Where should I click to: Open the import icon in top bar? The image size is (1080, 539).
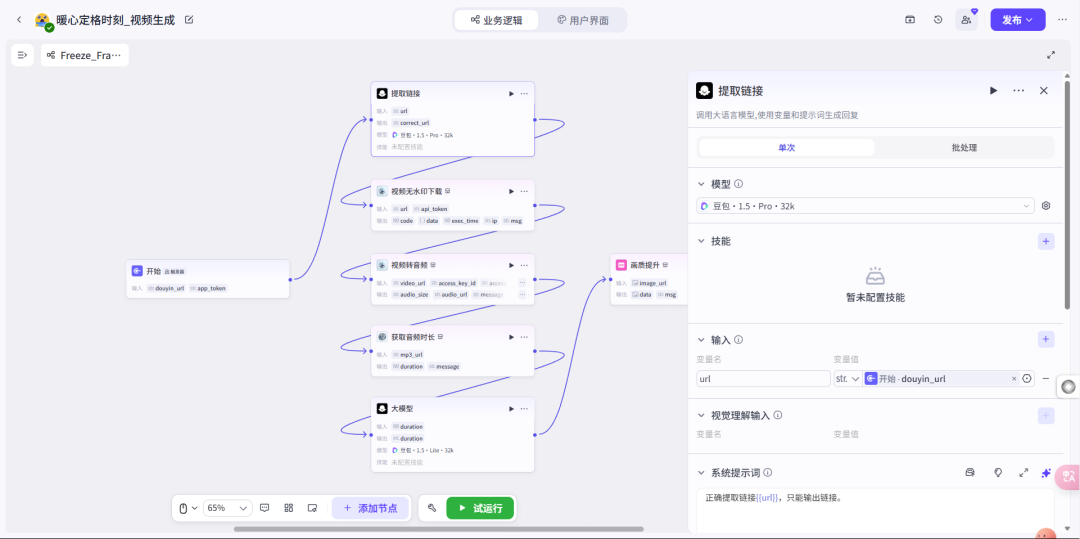910,20
